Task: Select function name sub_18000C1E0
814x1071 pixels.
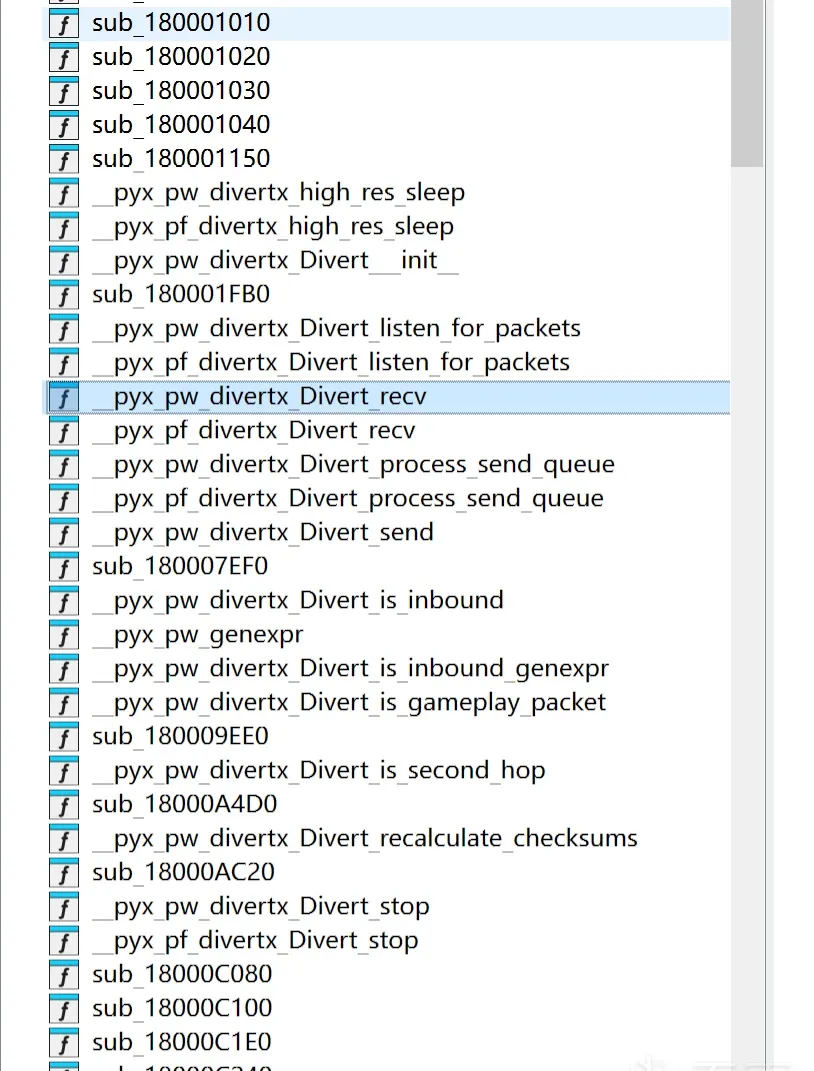Action: 182,1042
